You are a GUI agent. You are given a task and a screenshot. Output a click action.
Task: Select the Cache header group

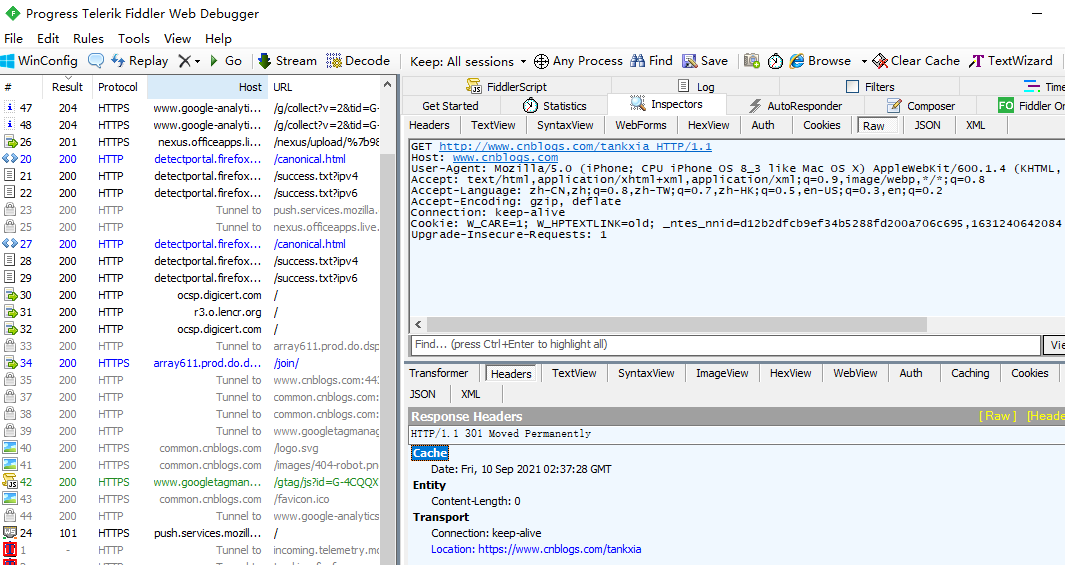pyautogui.click(x=430, y=453)
